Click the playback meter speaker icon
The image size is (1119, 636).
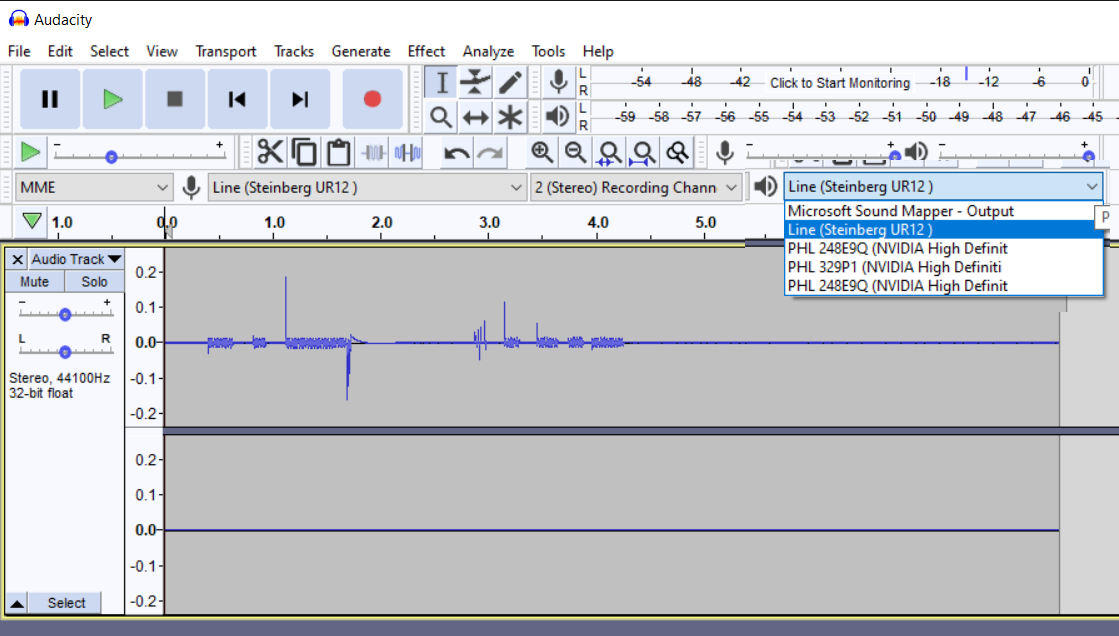(x=558, y=116)
